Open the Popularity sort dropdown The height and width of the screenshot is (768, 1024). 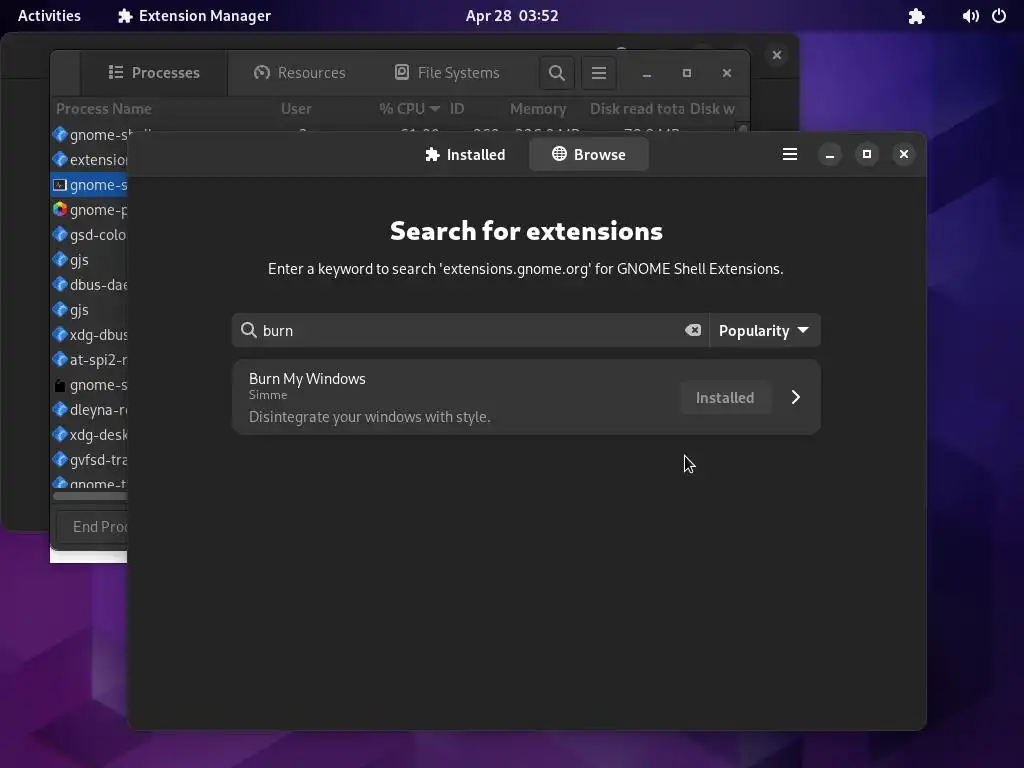764,330
